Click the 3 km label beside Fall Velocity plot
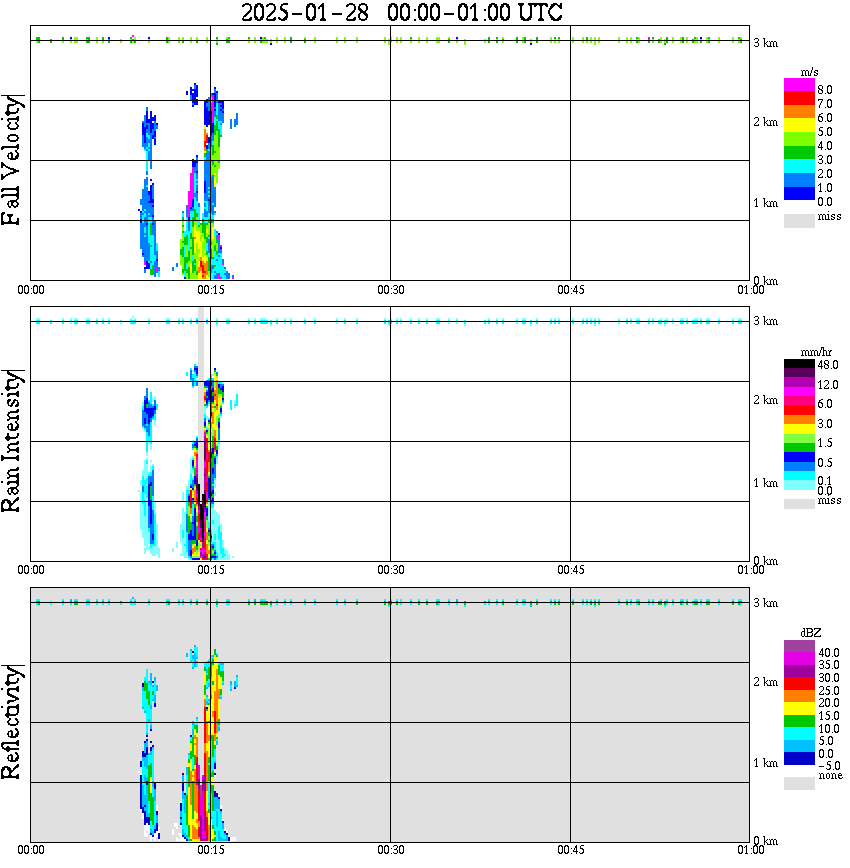The height and width of the screenshot is (868, 850). (x=765, y=43)
